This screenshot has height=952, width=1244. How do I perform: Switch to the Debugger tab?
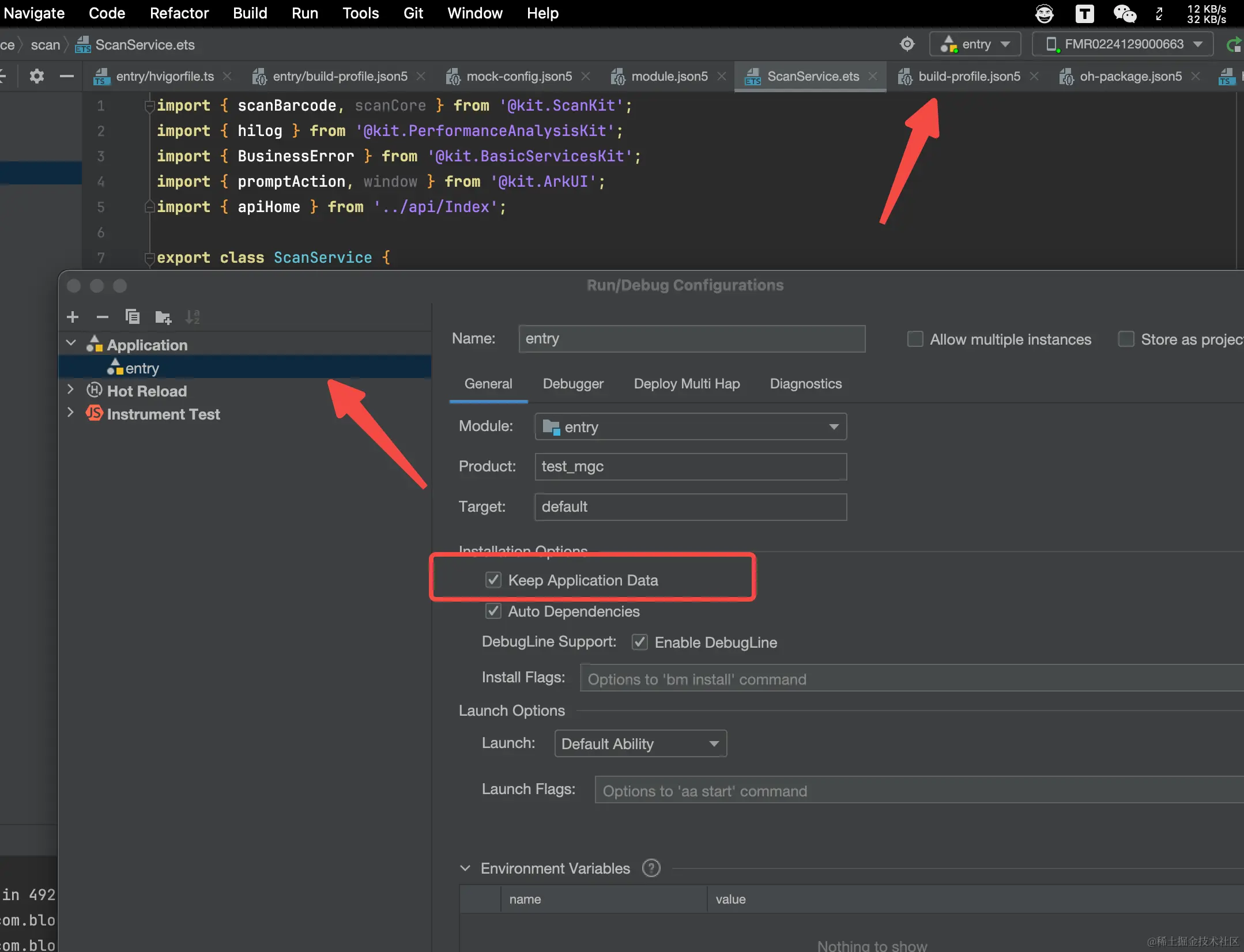coord(573,384)
